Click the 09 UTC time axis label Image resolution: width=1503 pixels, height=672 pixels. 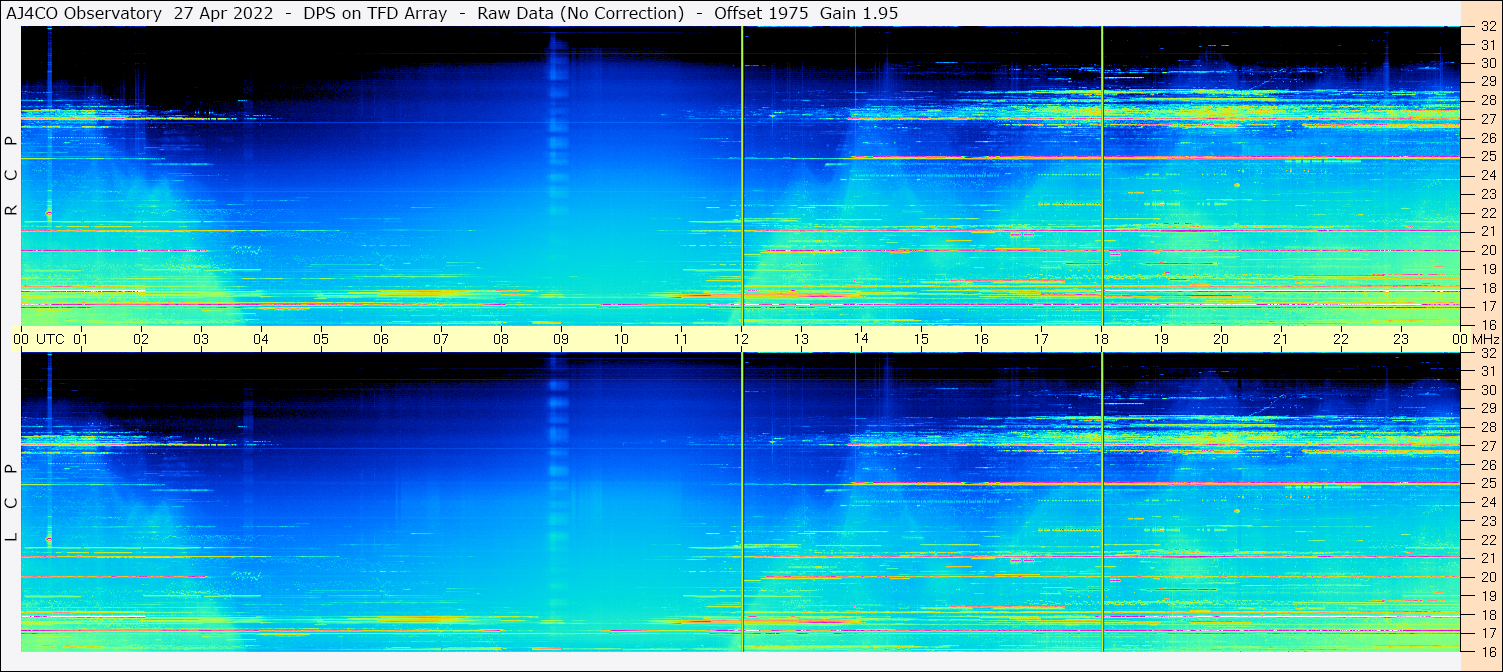coord(561,339)
